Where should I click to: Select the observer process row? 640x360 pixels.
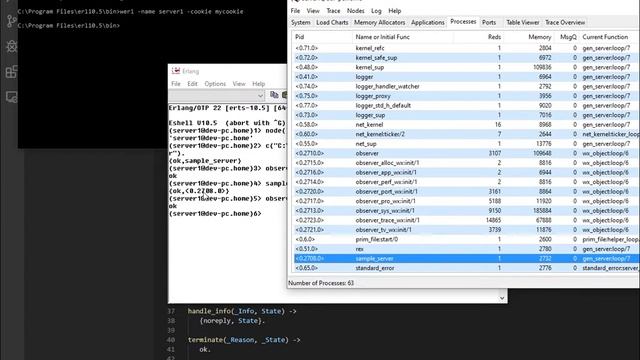tap(466, 153)
